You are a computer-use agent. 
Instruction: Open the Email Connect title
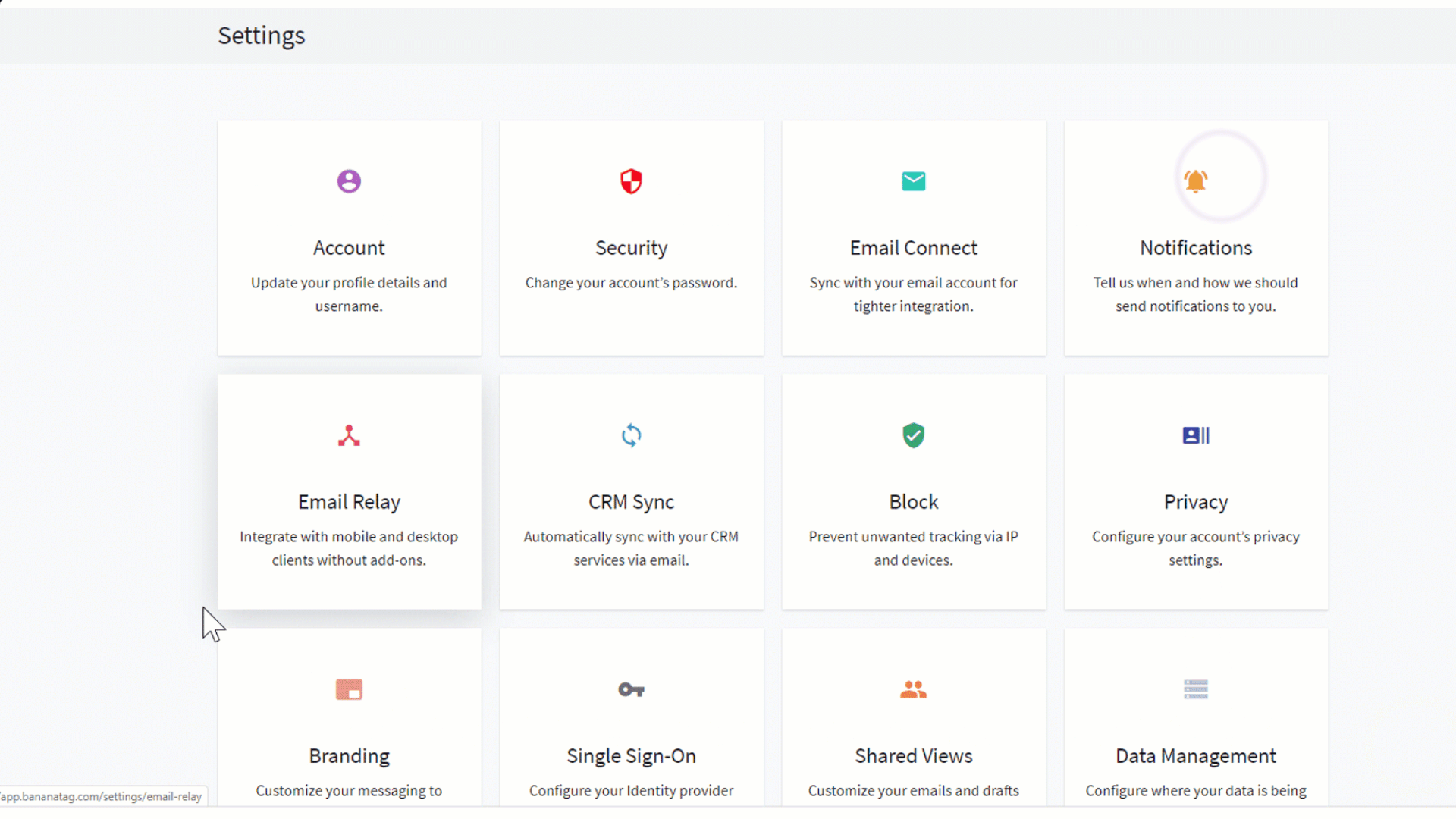[x=913, y=248]
